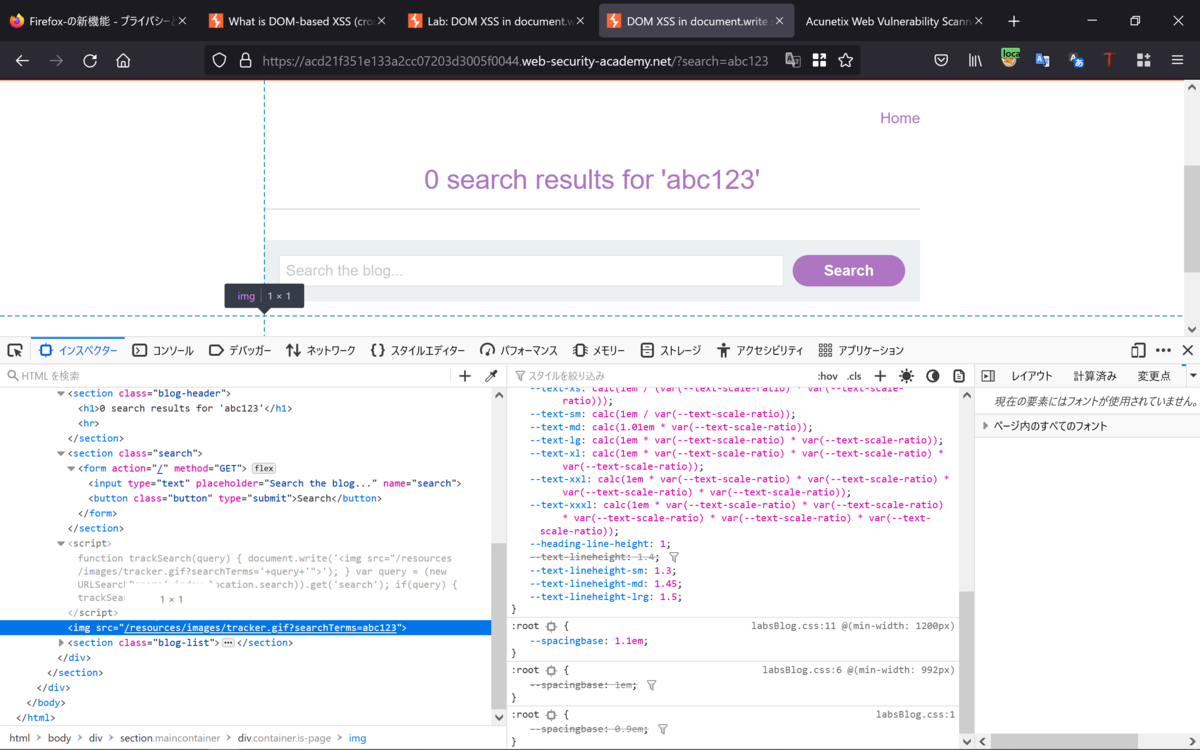Collapse the script node
This screenshot has height=750, width=1200.
(61, 544)
